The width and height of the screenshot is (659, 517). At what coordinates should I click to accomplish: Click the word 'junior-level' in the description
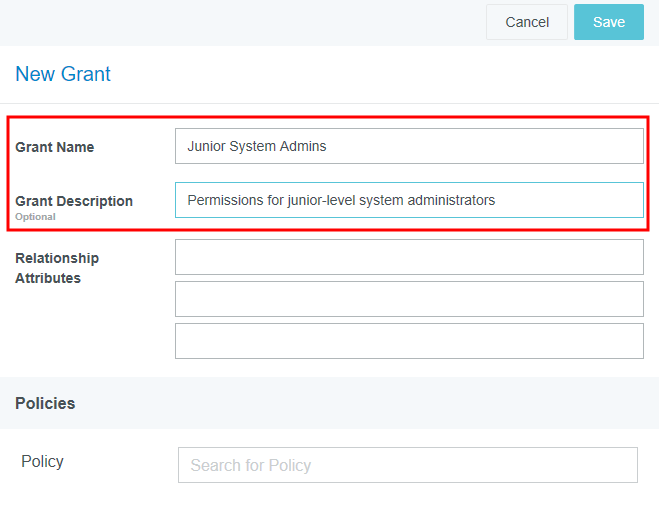pyautogui.click(x=326, y=200)
